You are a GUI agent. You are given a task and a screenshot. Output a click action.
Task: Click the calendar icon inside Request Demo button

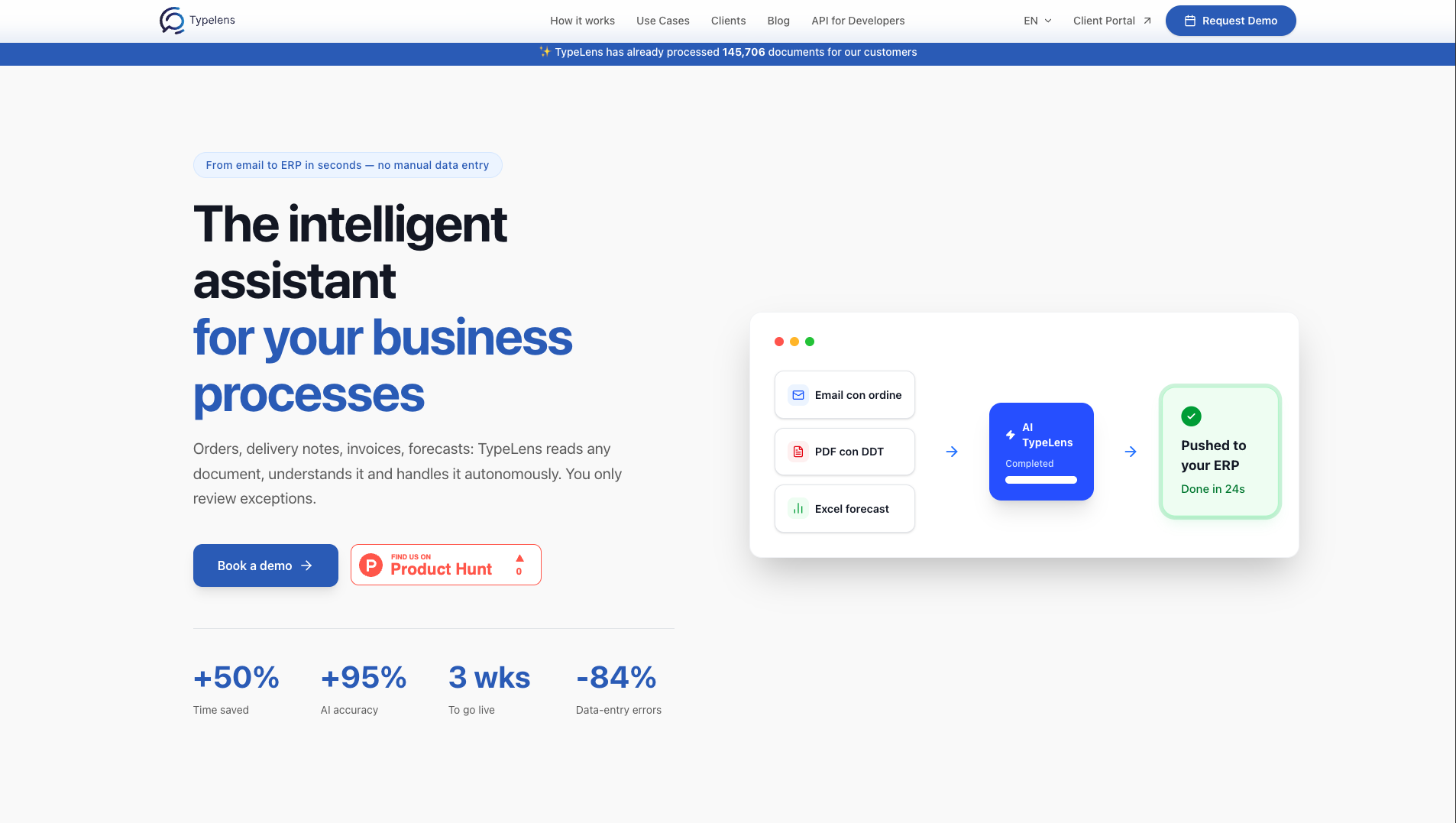click(x=1189, y=21)
